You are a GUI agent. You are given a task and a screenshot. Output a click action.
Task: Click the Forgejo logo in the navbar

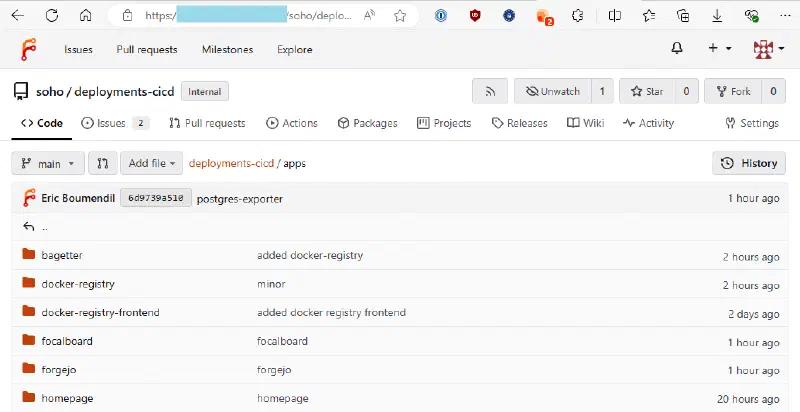29,49
